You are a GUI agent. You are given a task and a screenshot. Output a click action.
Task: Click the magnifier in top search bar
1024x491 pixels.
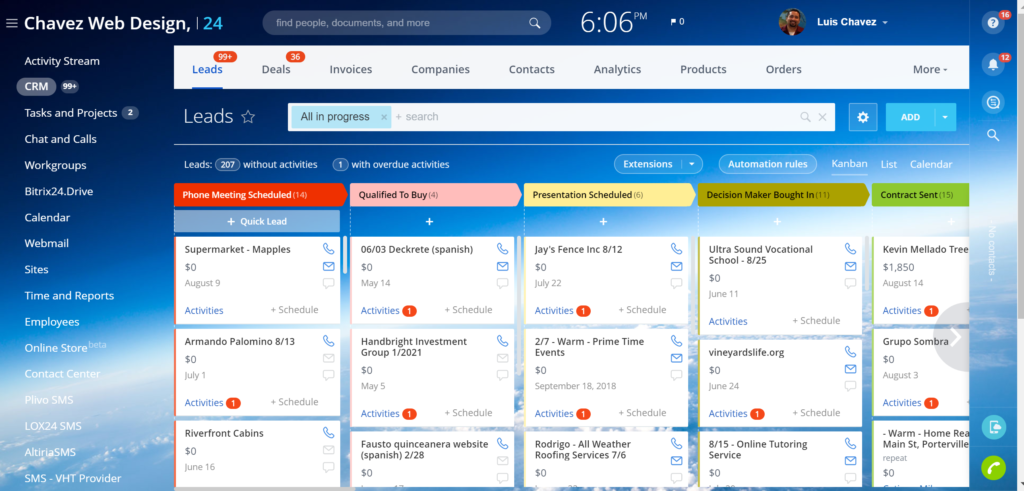(x=534, y=23)
